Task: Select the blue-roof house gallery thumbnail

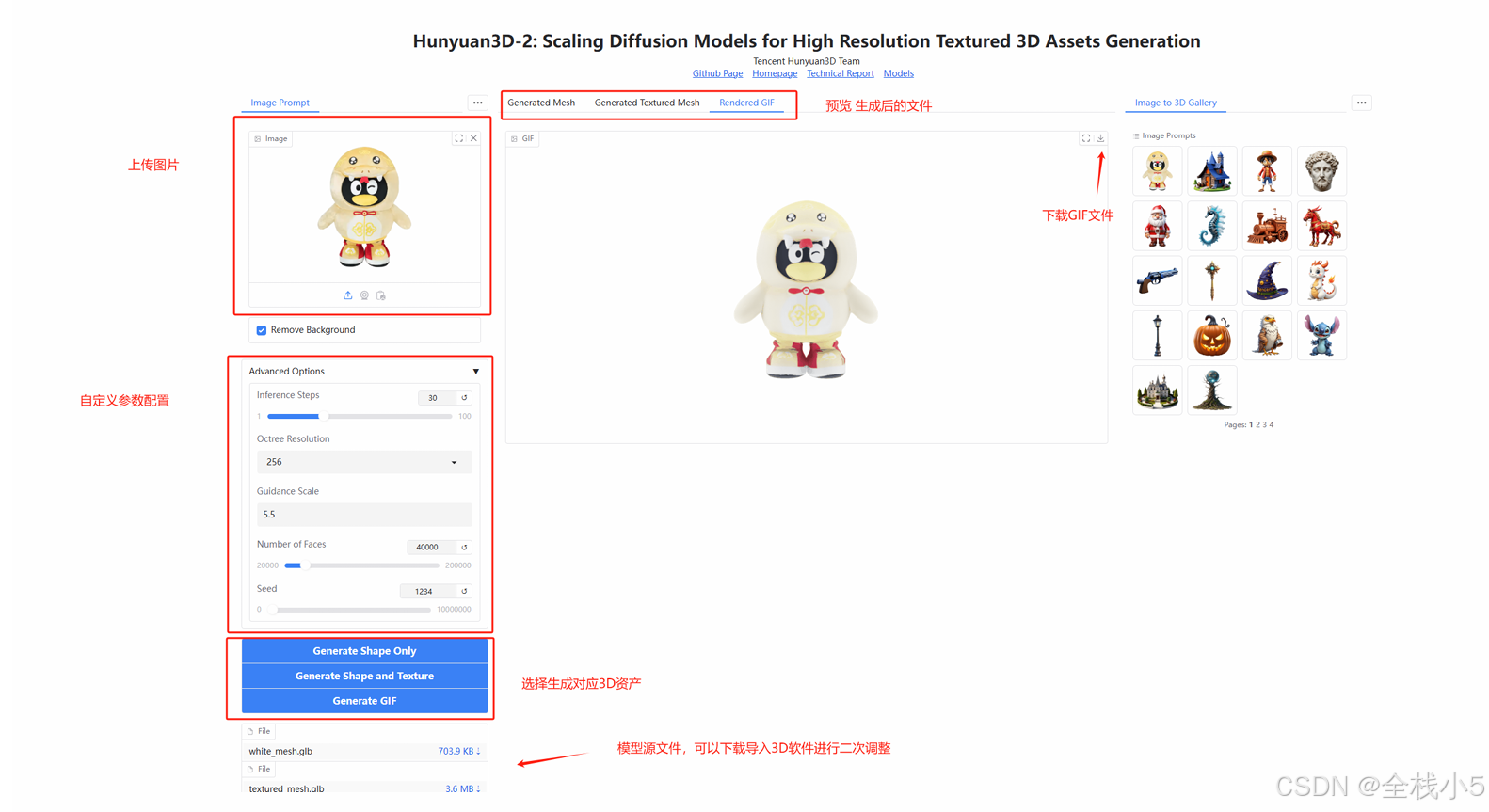Action: (1211, 171)
